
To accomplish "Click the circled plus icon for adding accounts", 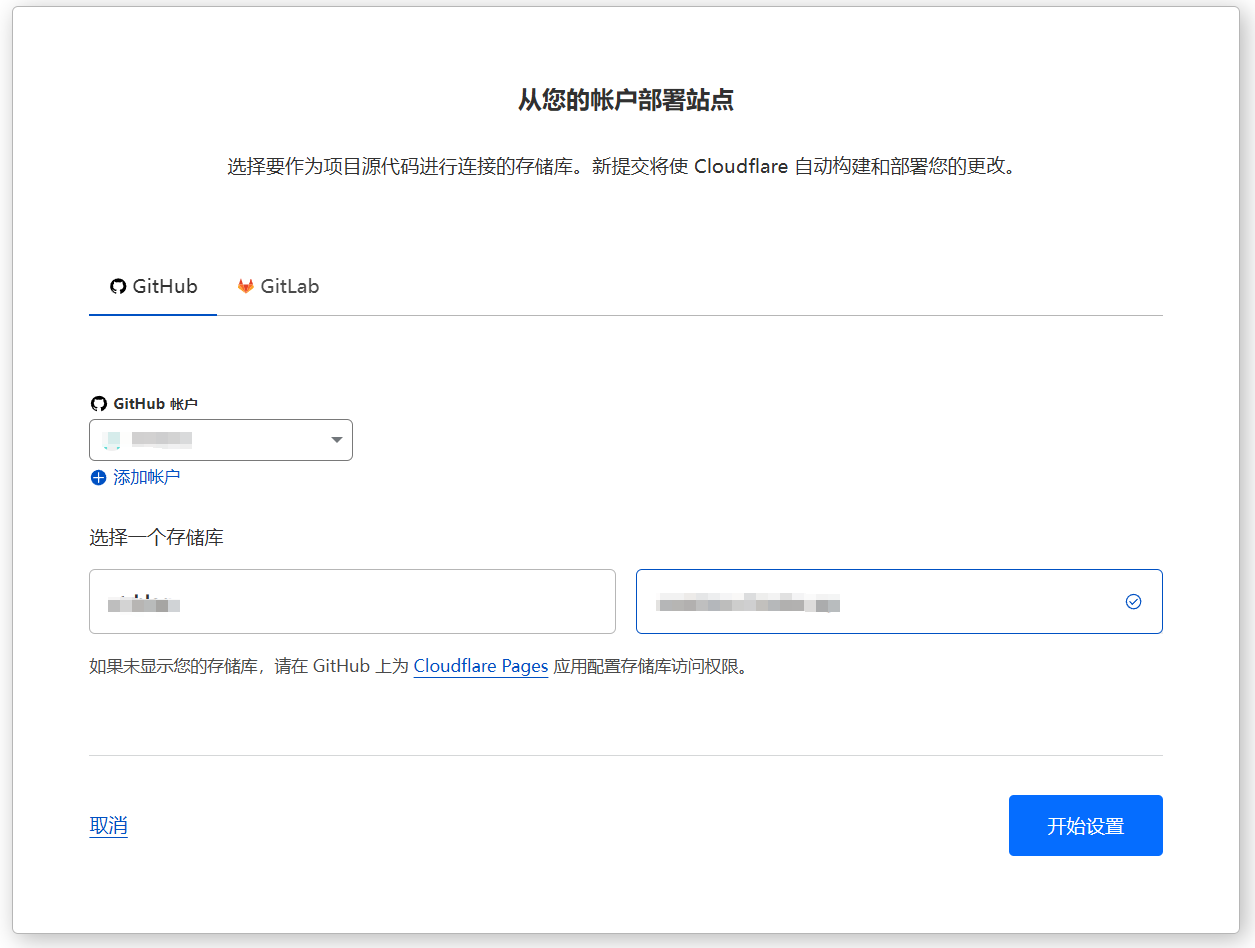I will coord(97,477).
